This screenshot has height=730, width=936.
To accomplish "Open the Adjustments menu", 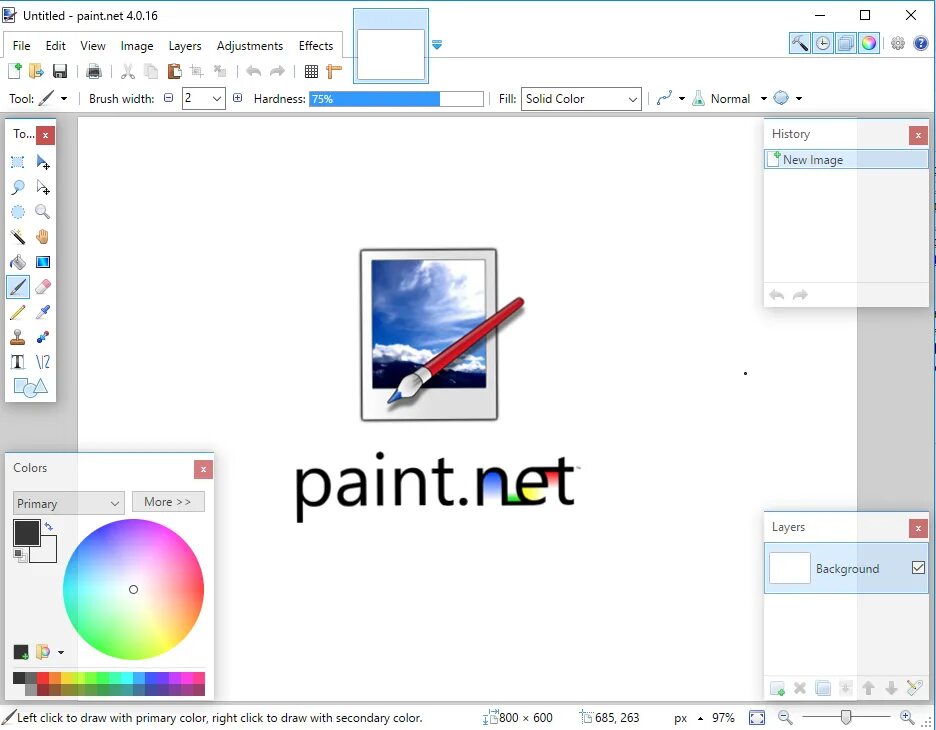I will click(250, 46).
